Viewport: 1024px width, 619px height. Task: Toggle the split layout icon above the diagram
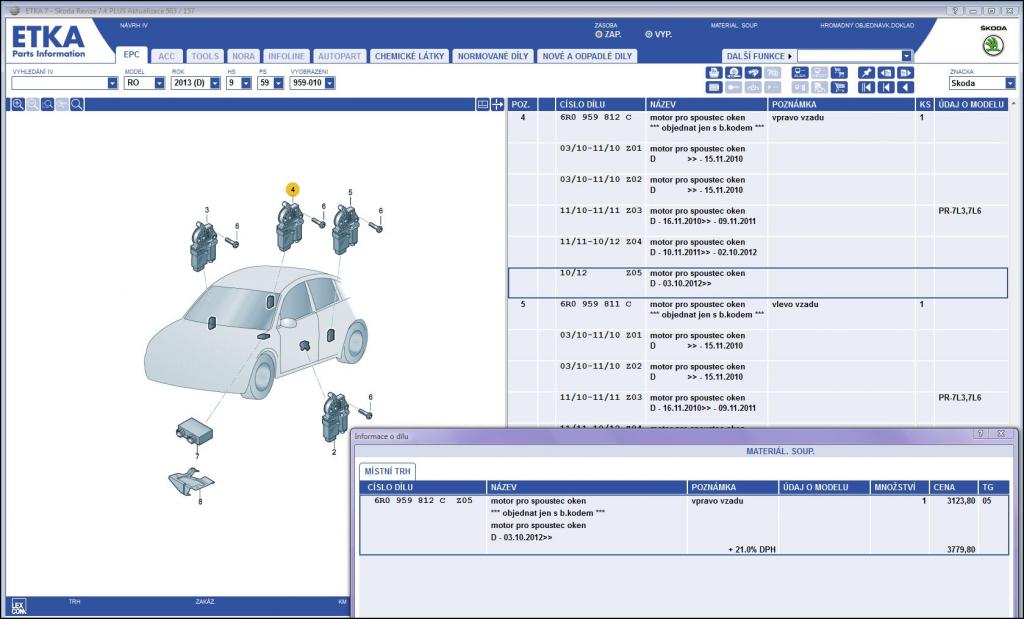click(483, 104)
